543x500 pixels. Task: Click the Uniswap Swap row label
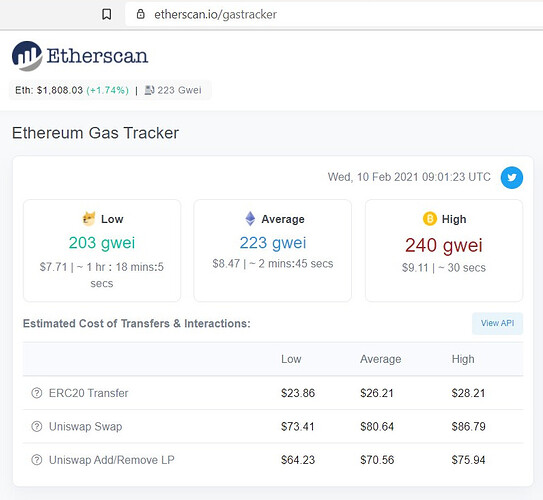pos(86,427)
